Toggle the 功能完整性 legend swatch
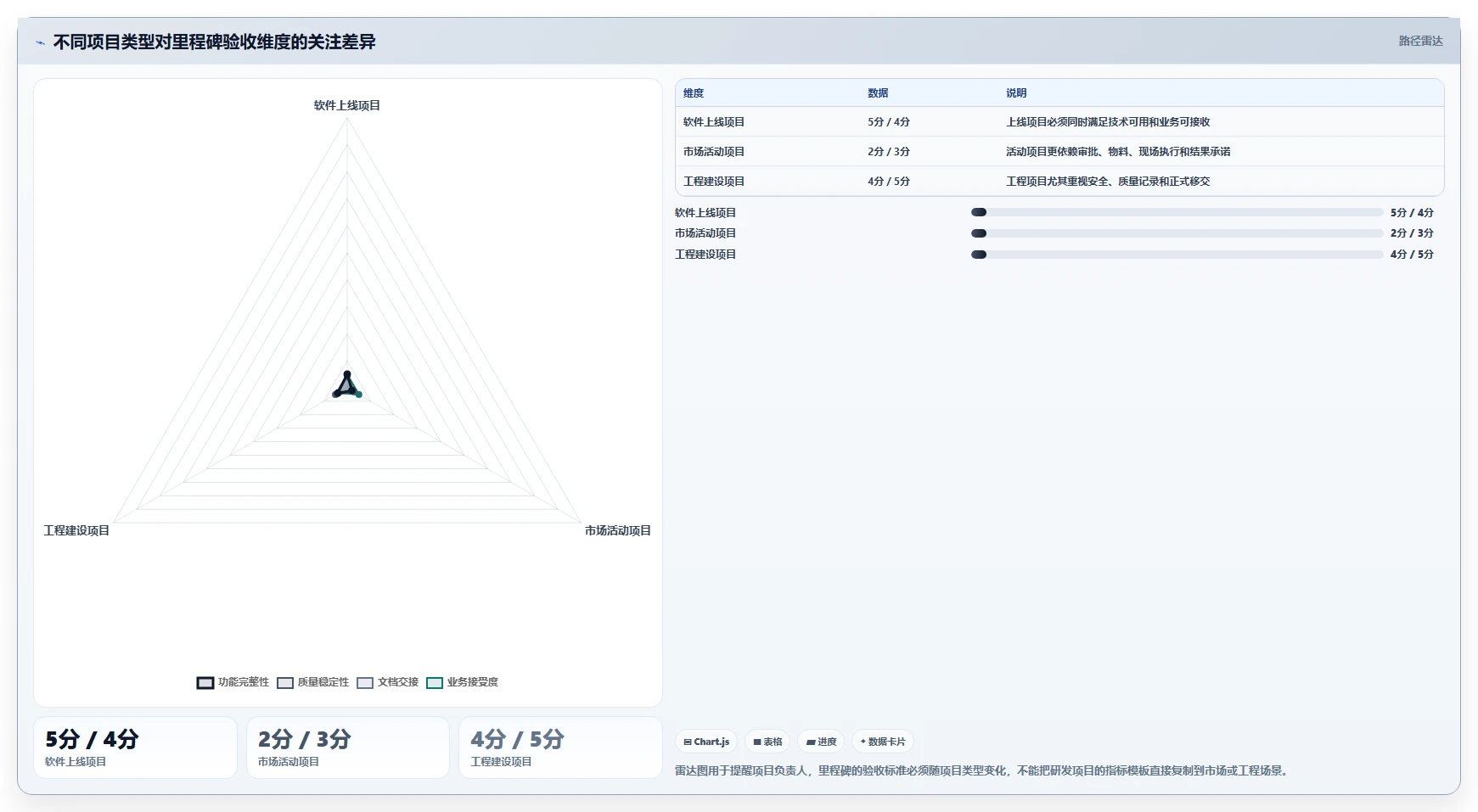 [x=205, y=683]
